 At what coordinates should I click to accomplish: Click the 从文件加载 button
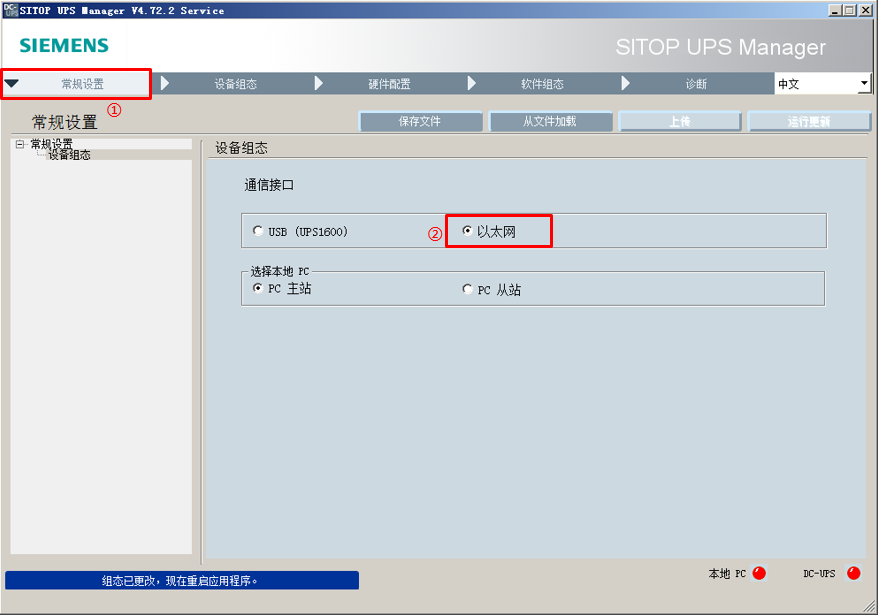tap(550, 121)
